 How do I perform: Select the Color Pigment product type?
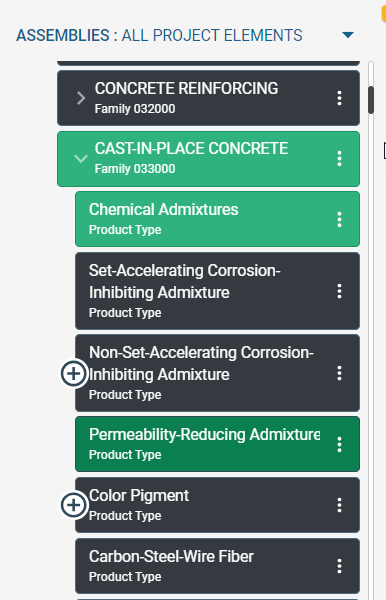[x=217, y=505]
